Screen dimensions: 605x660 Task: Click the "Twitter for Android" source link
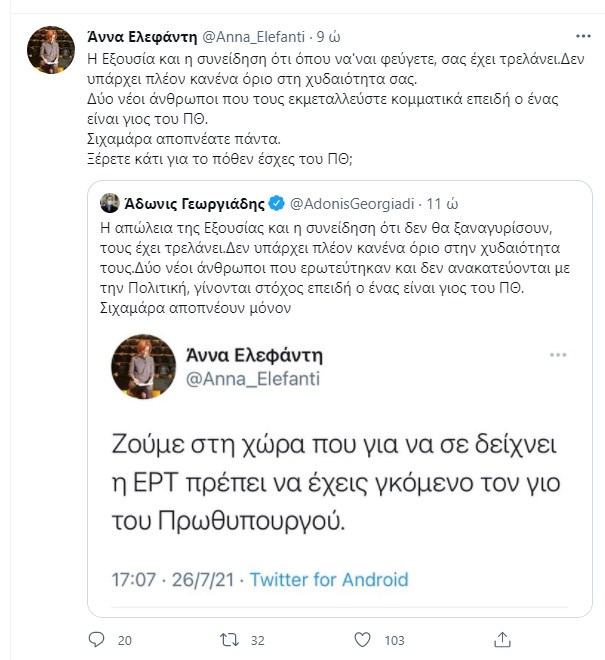point(328,579)
